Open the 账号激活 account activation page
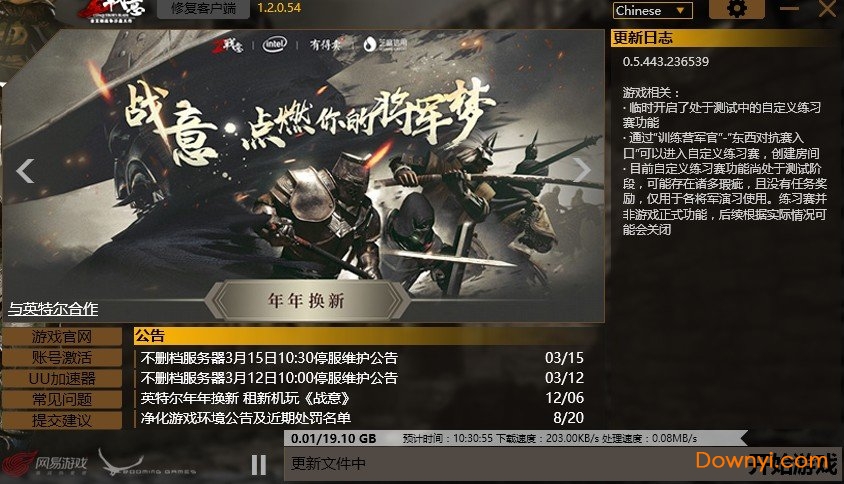Screen dimensions: 844x484 [x=62, y=357]
